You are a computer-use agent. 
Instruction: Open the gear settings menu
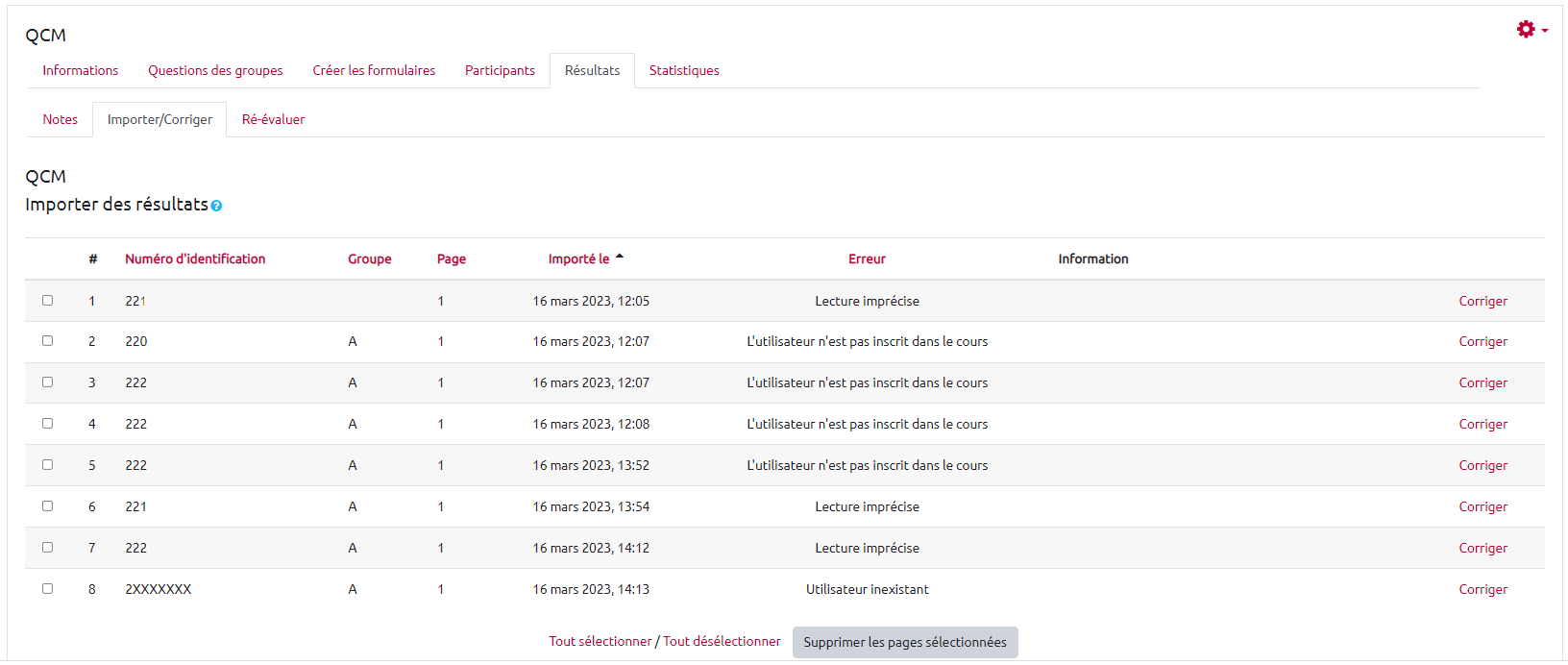point(1526,30)
